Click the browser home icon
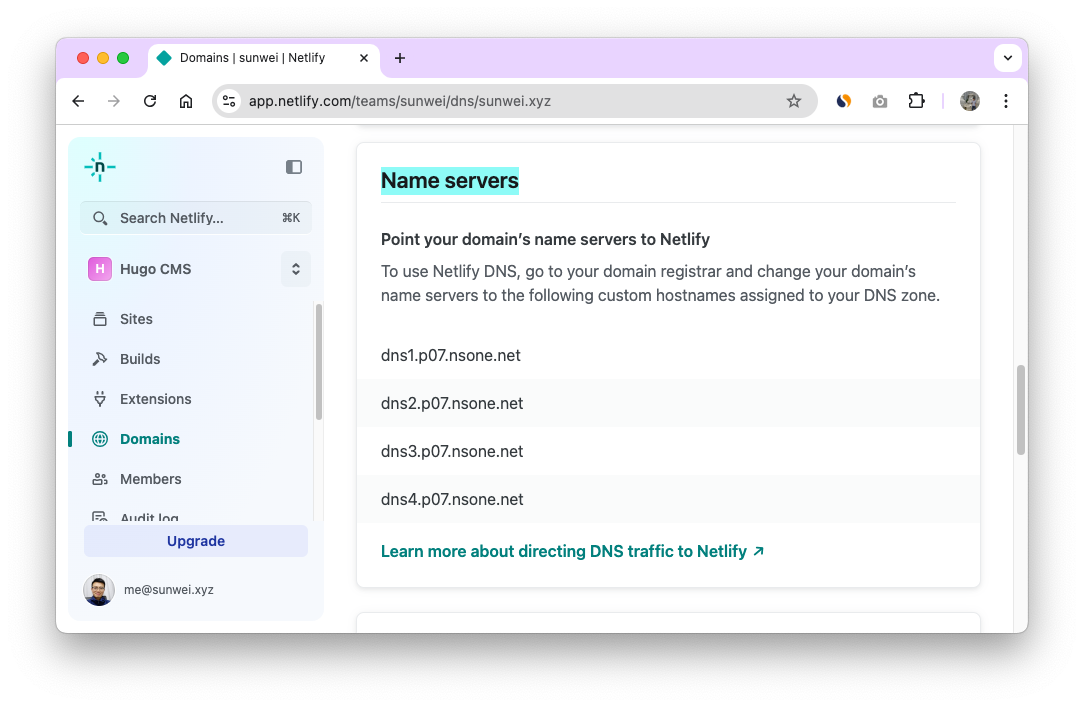The height and width of the screenshot is (707, 1084). point(186,102)
